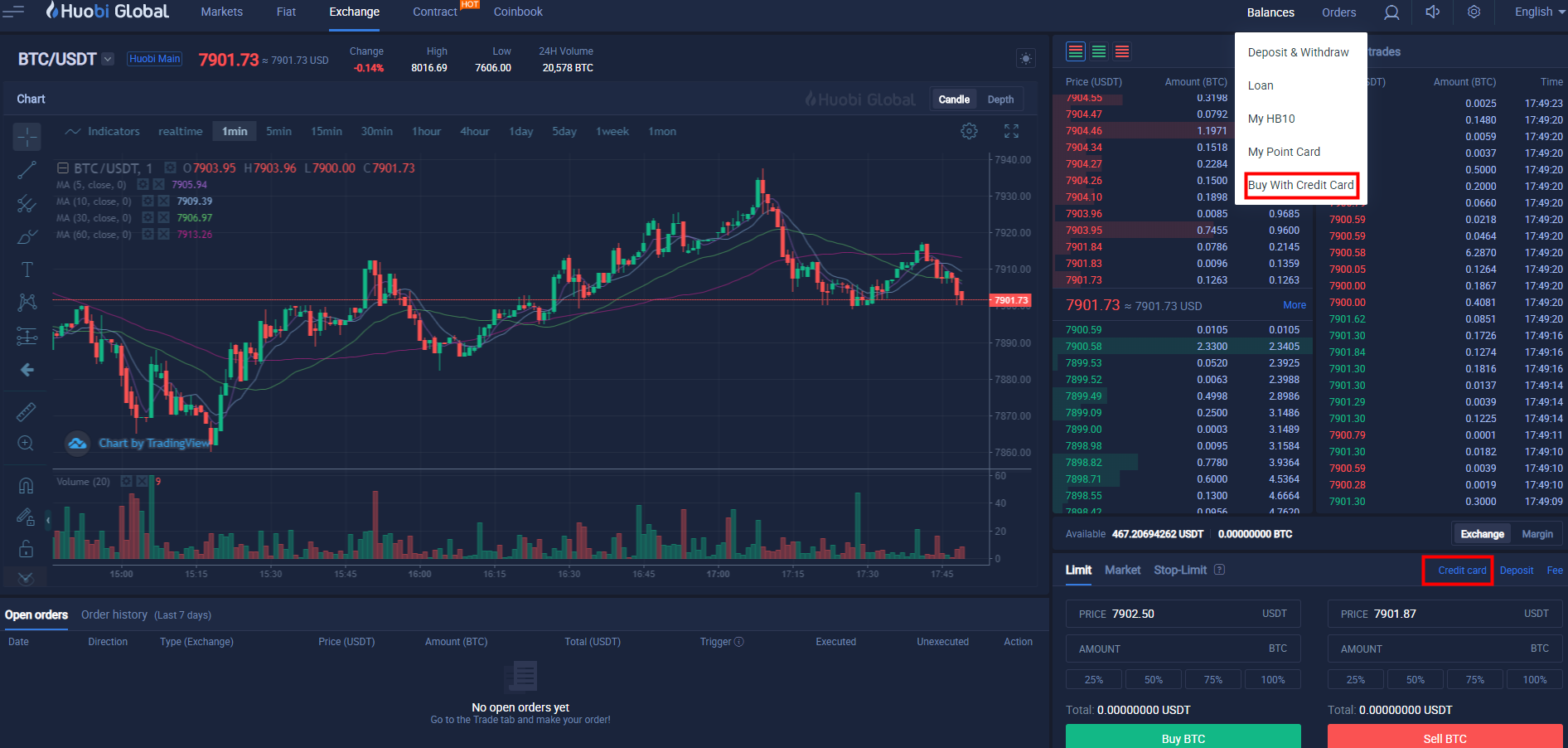Choose My Point Card menu entry
The height and width of the screenshot is (748, 1568).
coord(1284,152)
